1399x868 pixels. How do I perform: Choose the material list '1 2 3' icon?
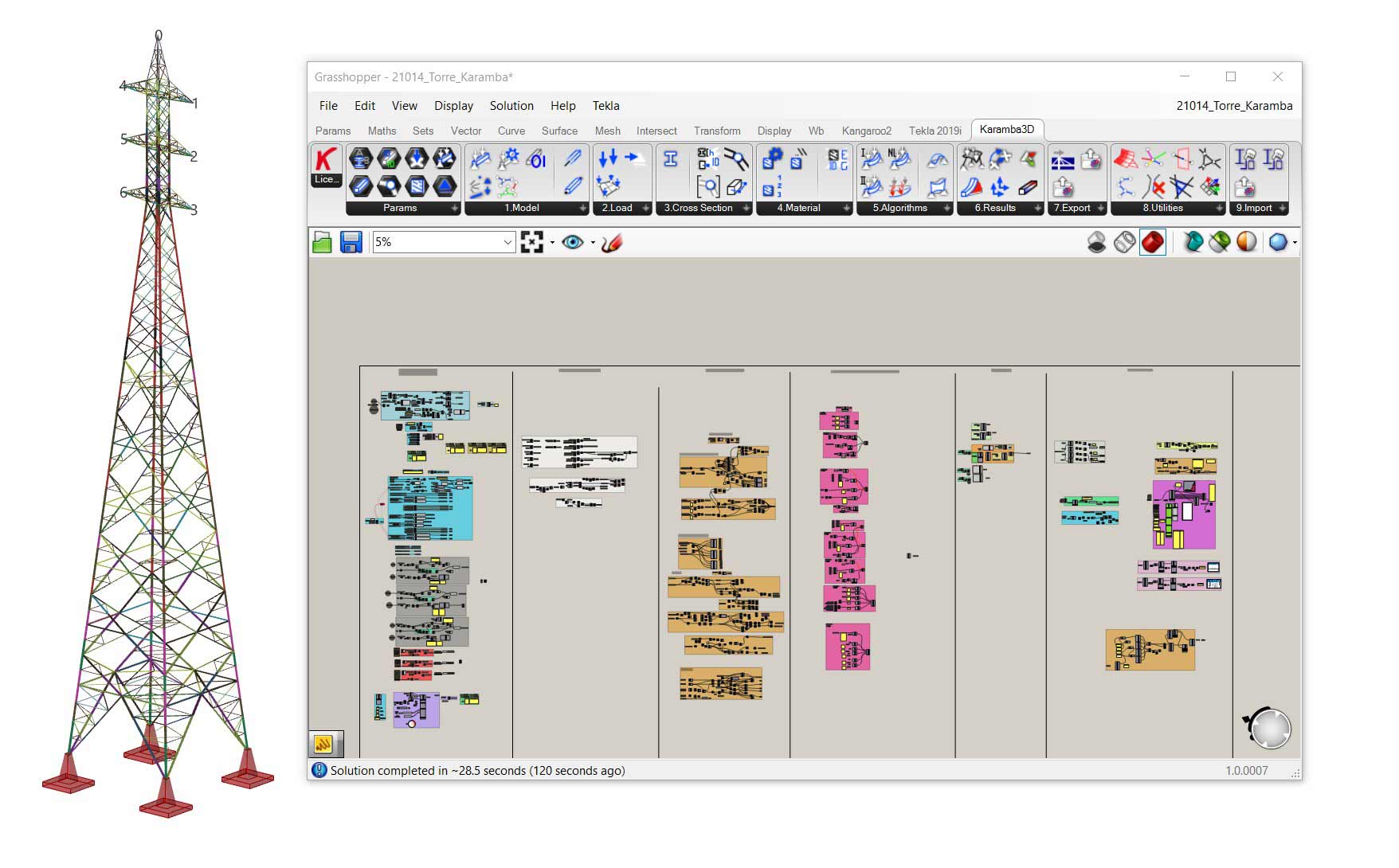pos(772,186)
